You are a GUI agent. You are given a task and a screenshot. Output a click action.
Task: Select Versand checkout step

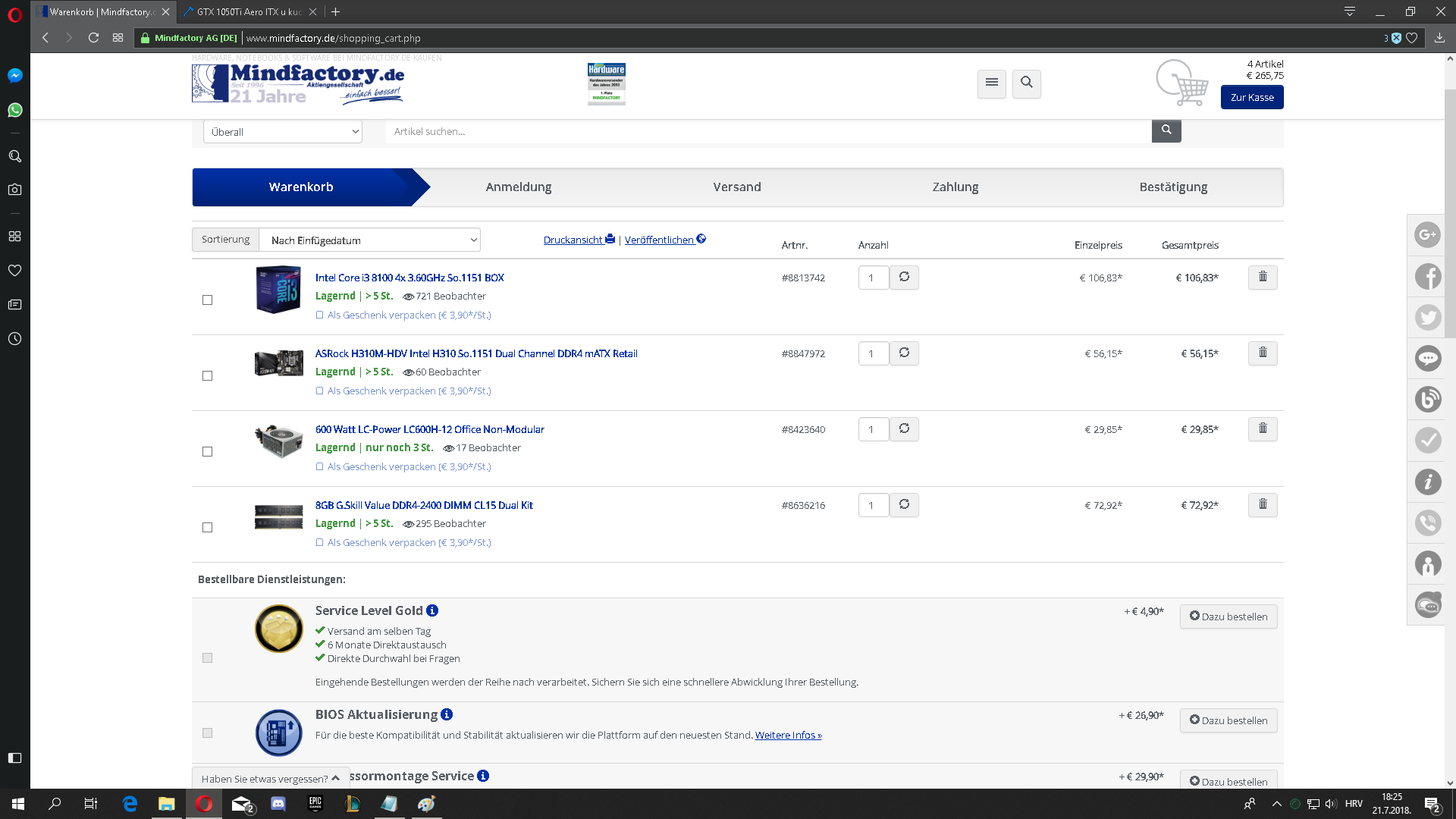click(737, 187)
